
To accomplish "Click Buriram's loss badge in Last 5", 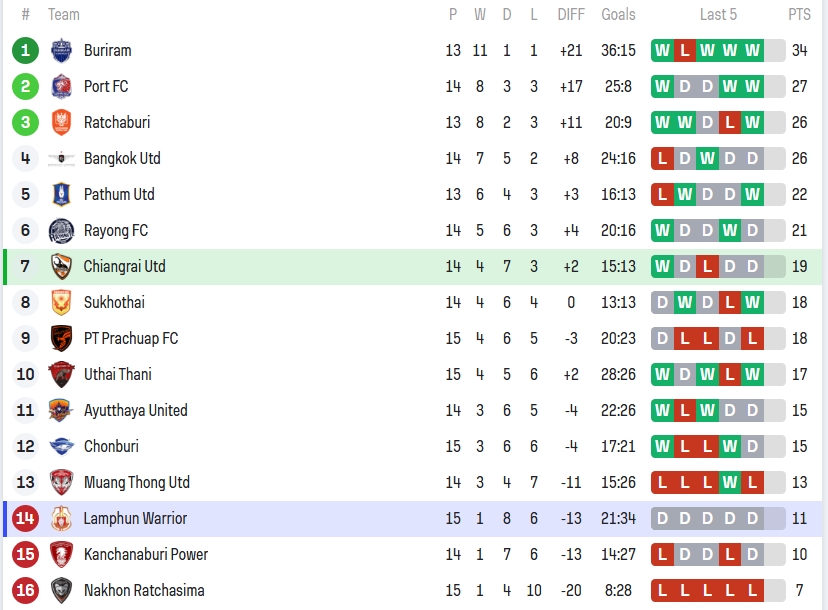I will pyautogui.click(x=685, y=50).
